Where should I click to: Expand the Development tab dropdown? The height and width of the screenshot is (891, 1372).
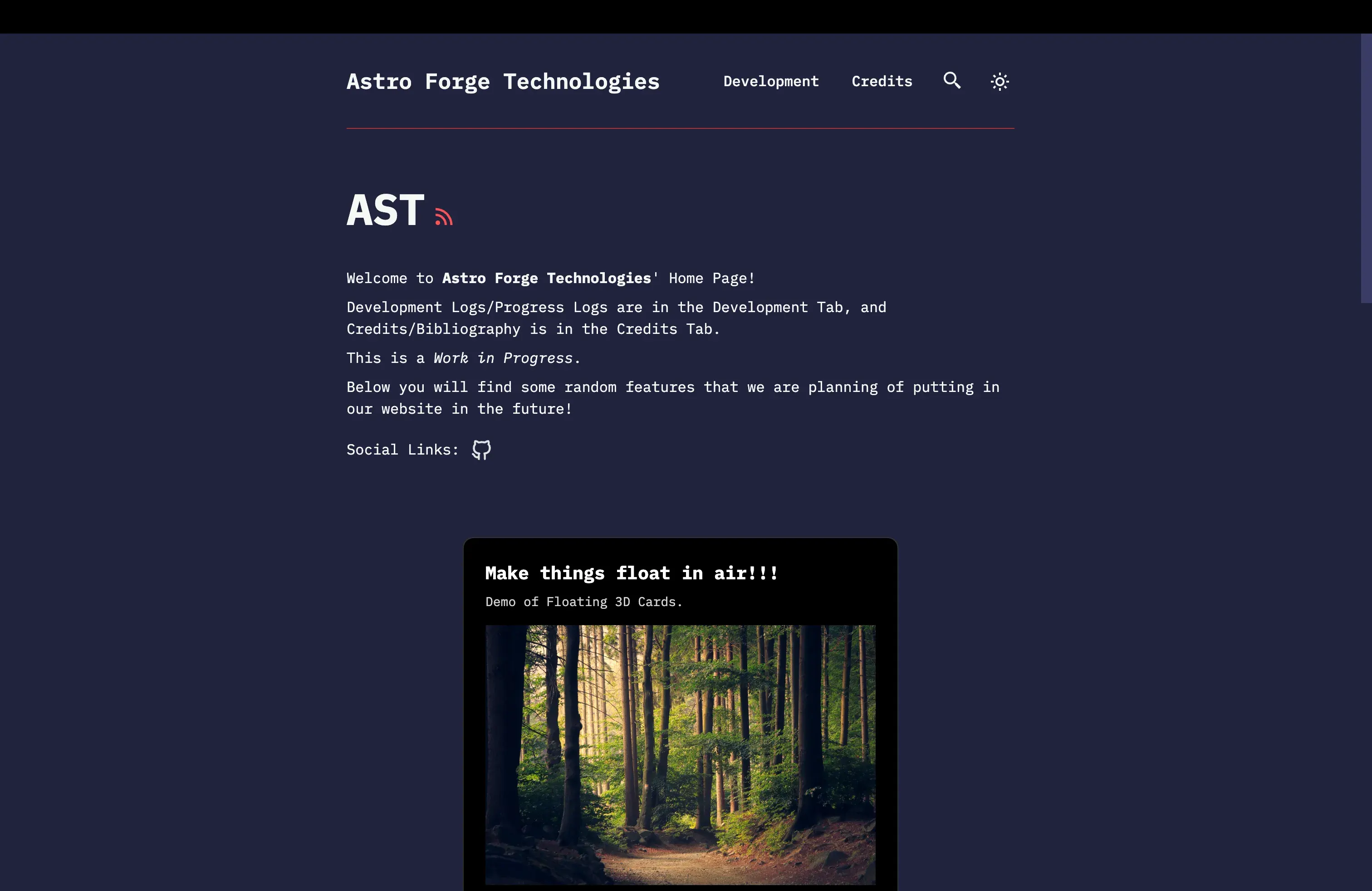[770, 81]
